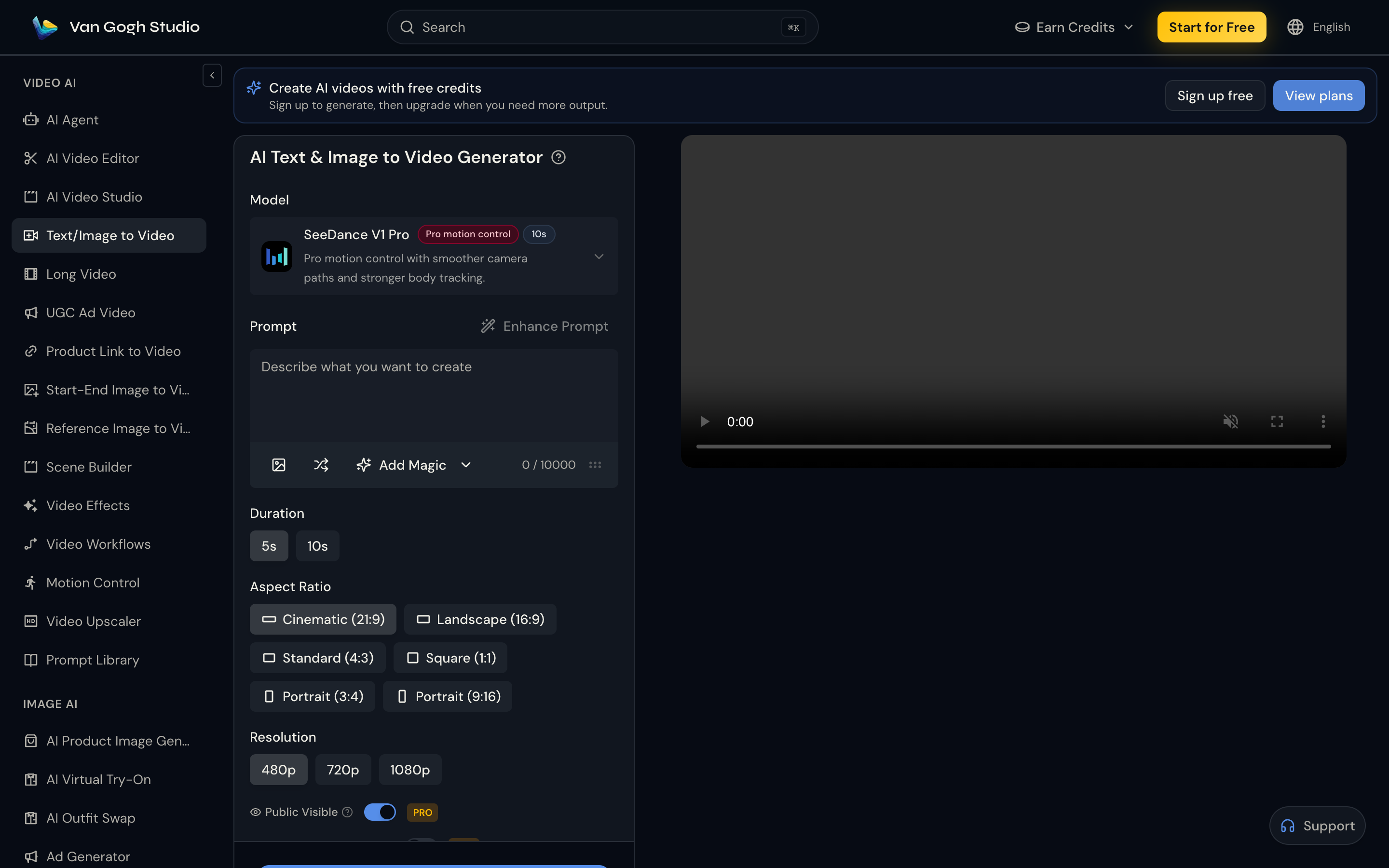Open the help icon beside generator title
The width and height of the screenshot is (1389, 868).
(558, 157)
